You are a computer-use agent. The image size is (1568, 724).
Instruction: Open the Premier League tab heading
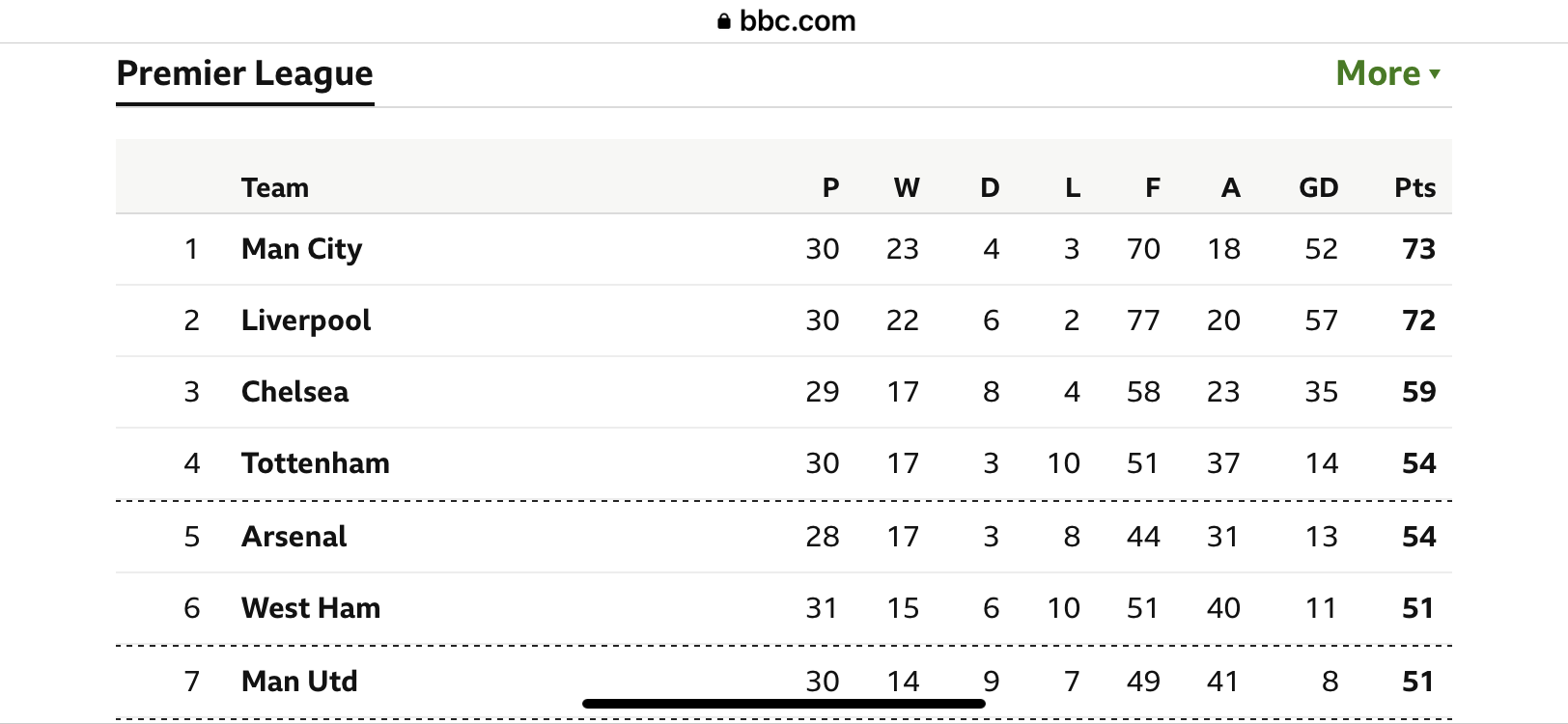pyautogui.click(x=244, y=73)
